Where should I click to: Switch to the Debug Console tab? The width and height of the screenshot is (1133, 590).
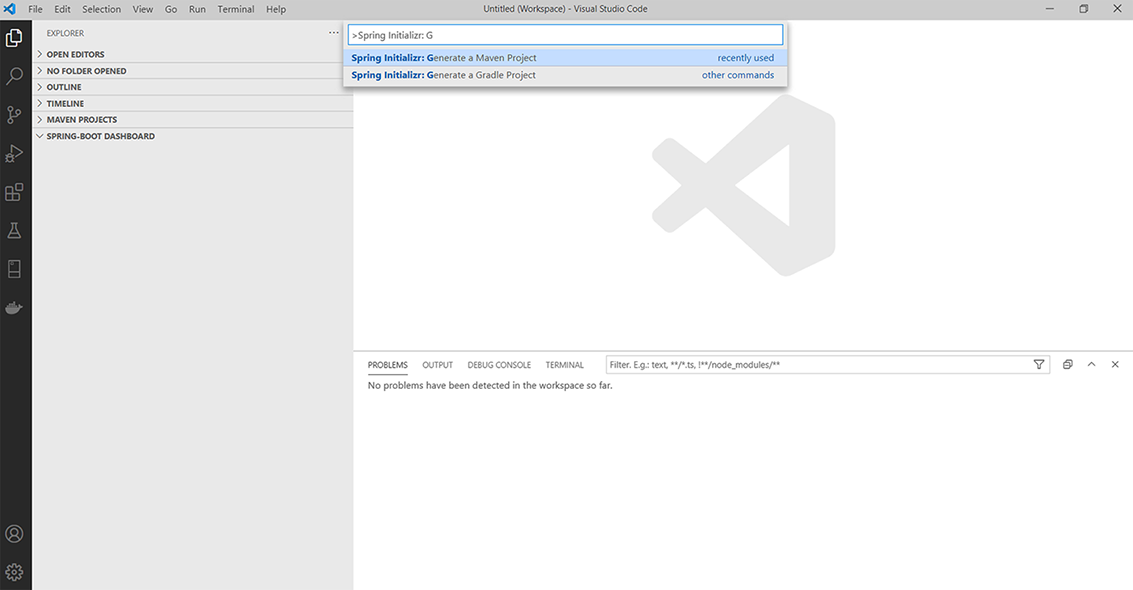click(499, 365)
